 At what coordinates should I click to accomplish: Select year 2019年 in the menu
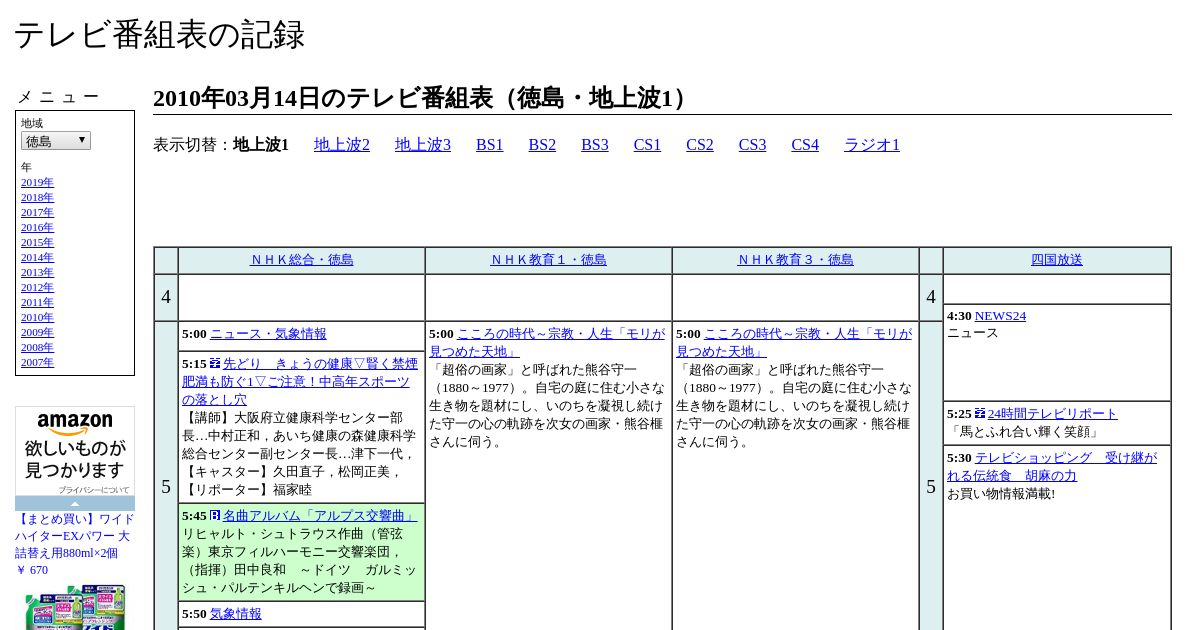pos(37,183)
